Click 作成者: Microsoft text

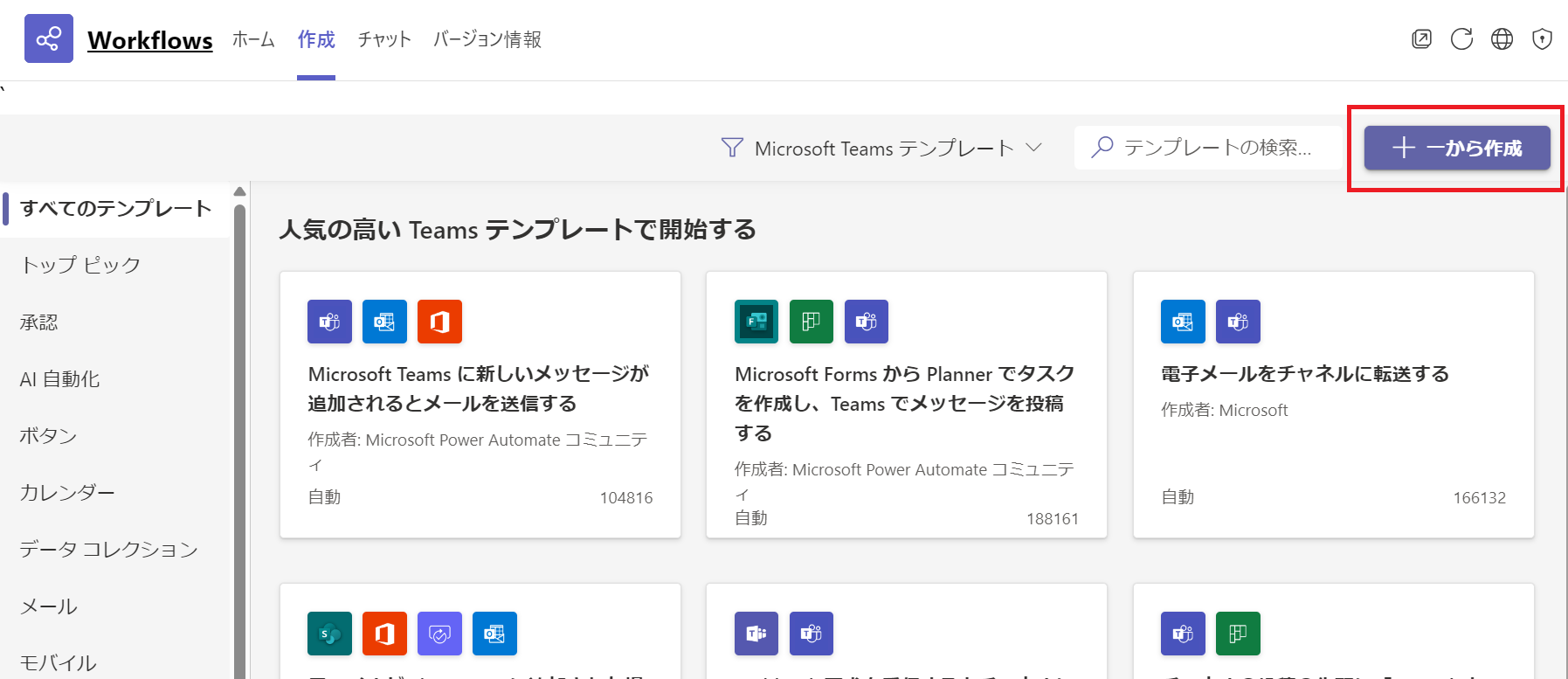[x=1225, y=410]
